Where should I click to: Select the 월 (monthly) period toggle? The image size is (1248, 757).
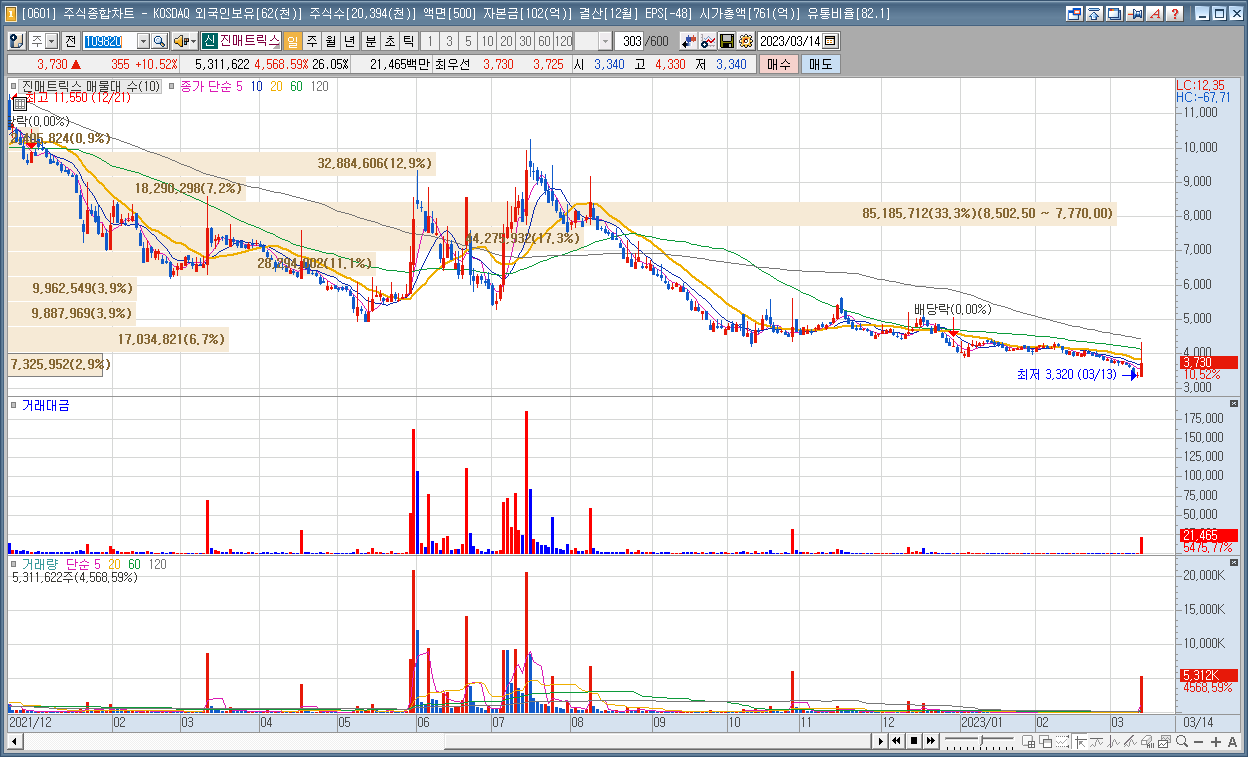point(330,41)
